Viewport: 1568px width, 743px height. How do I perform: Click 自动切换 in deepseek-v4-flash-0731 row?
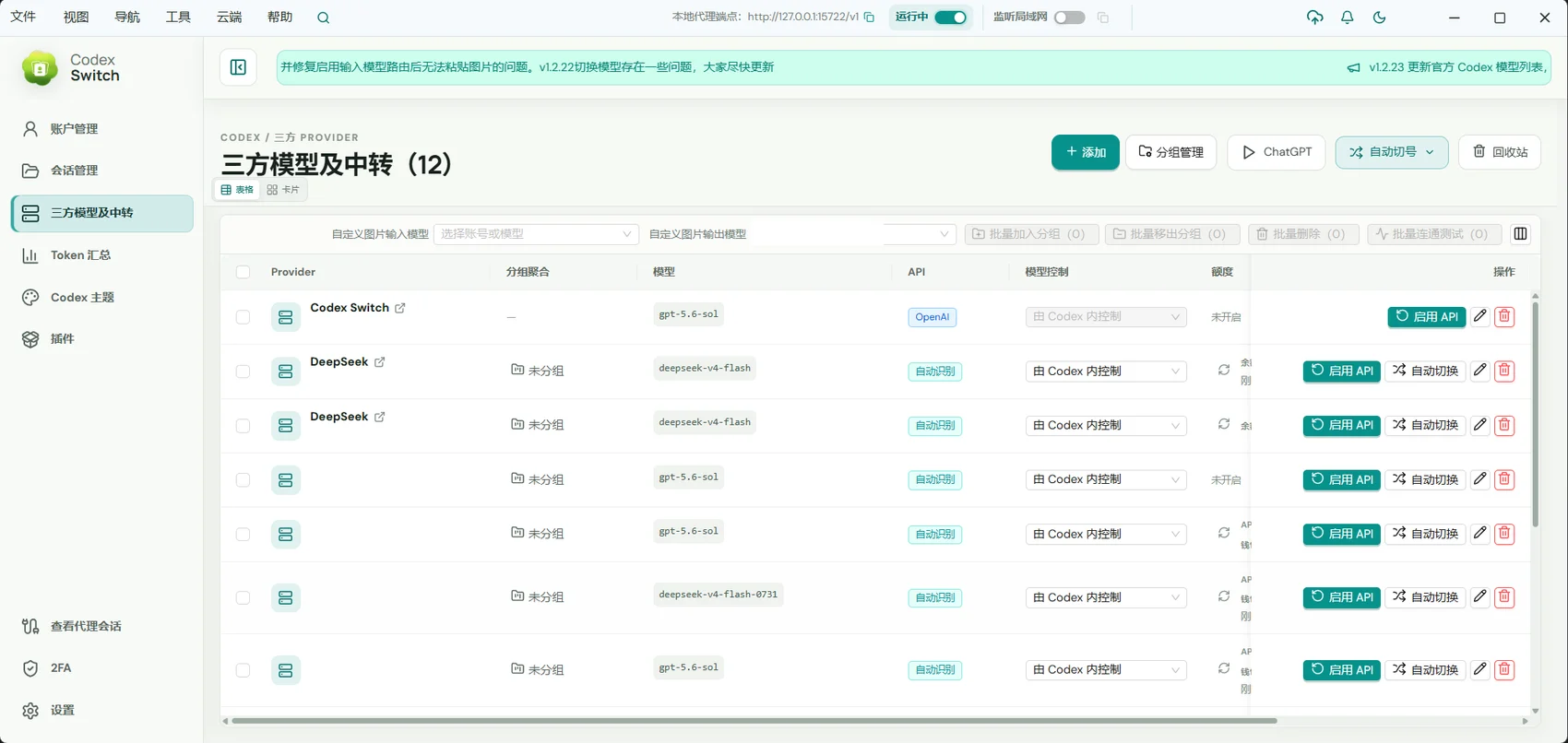[1426, 597]
